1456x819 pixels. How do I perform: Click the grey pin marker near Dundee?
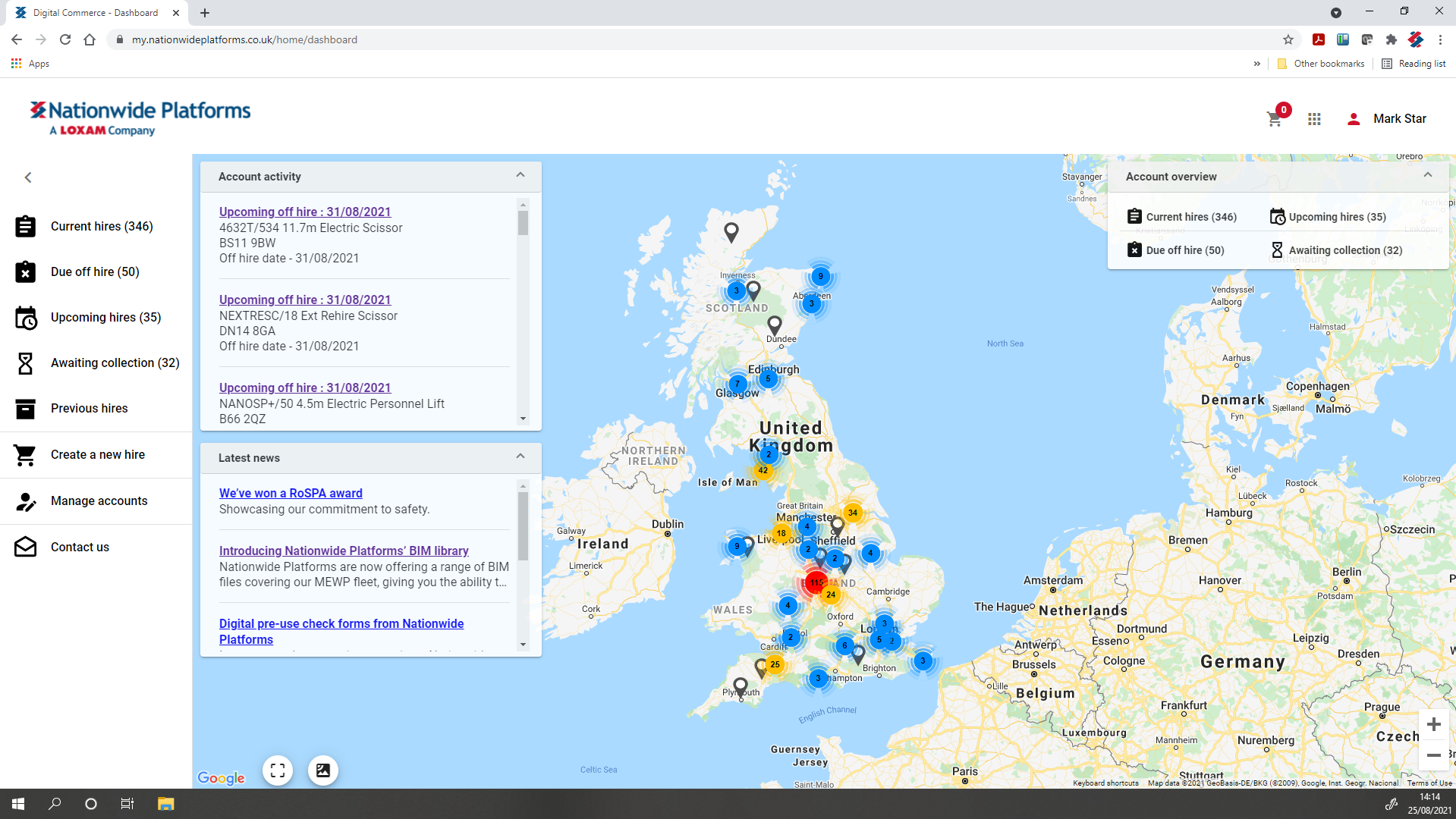pos(774,326)
